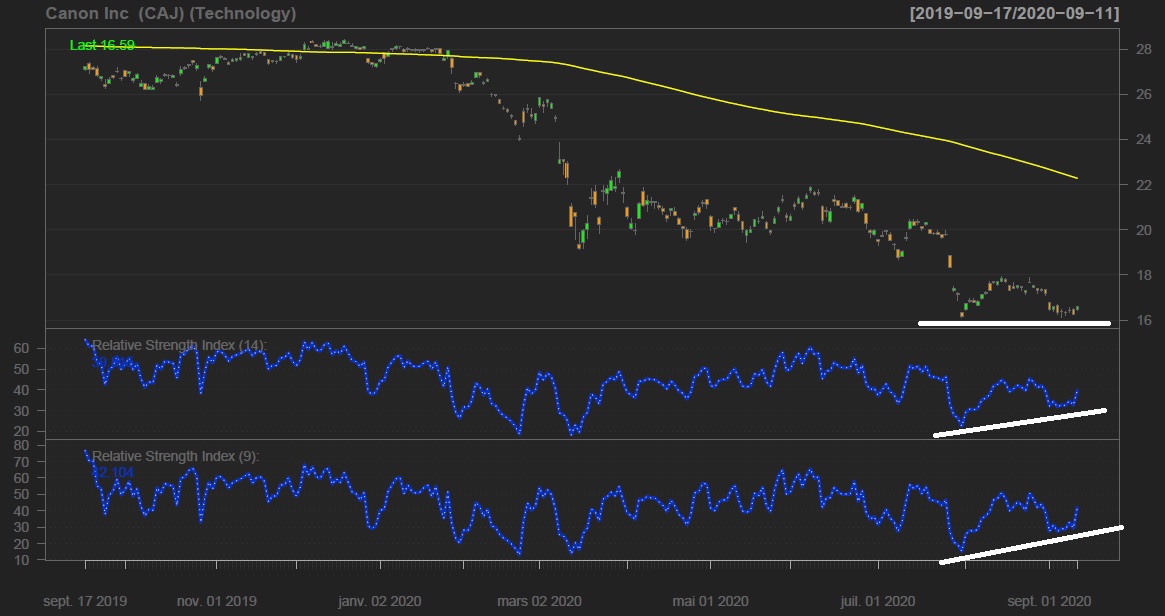Click the 'nov. 01 2019' date axis label
Viewport: 1165px width, 616px height.
(216, 601)
